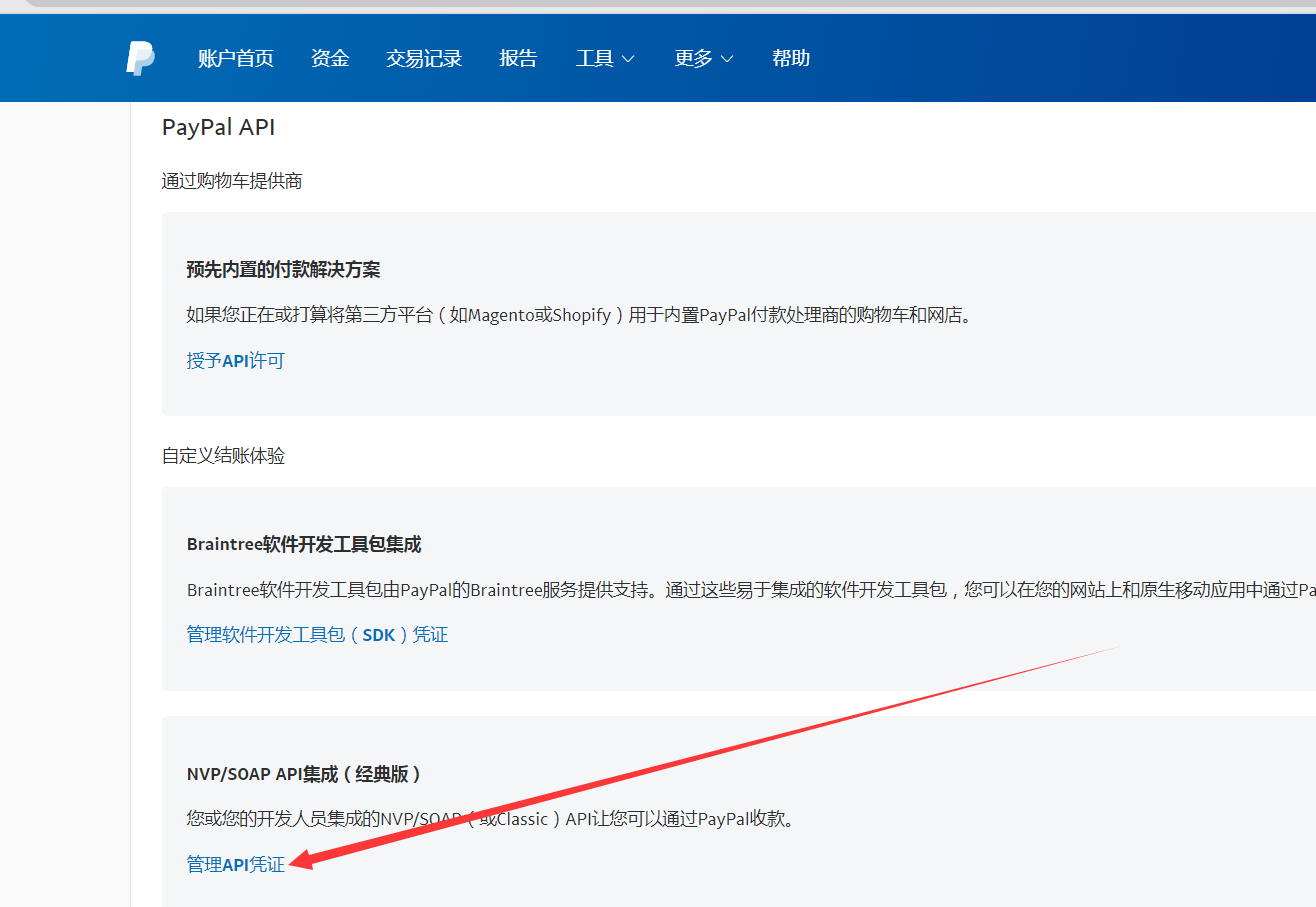Expand the 工具 dropdown menu

tap(597, 58)
